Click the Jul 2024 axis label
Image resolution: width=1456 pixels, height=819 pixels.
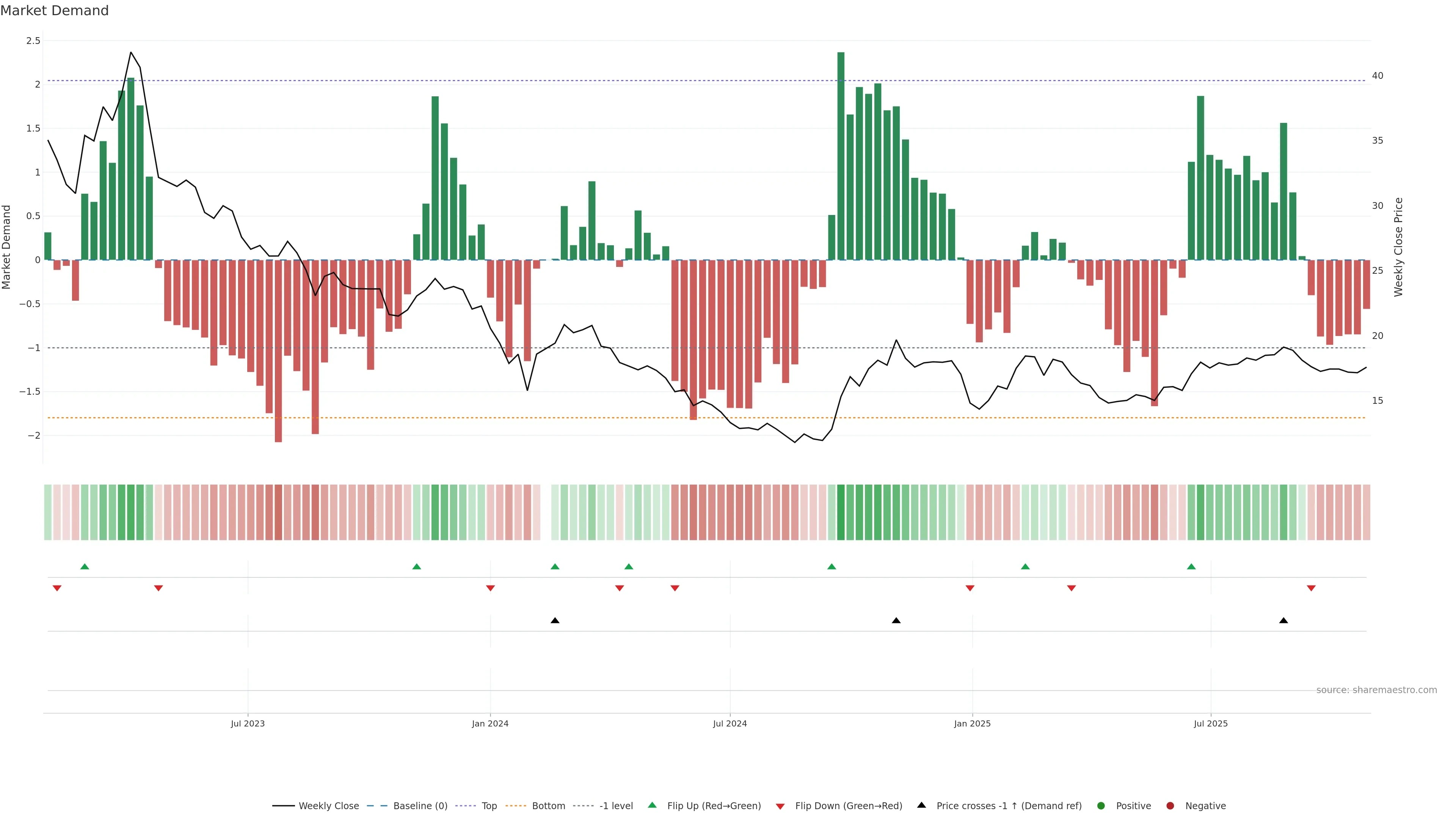coord(730,723)
